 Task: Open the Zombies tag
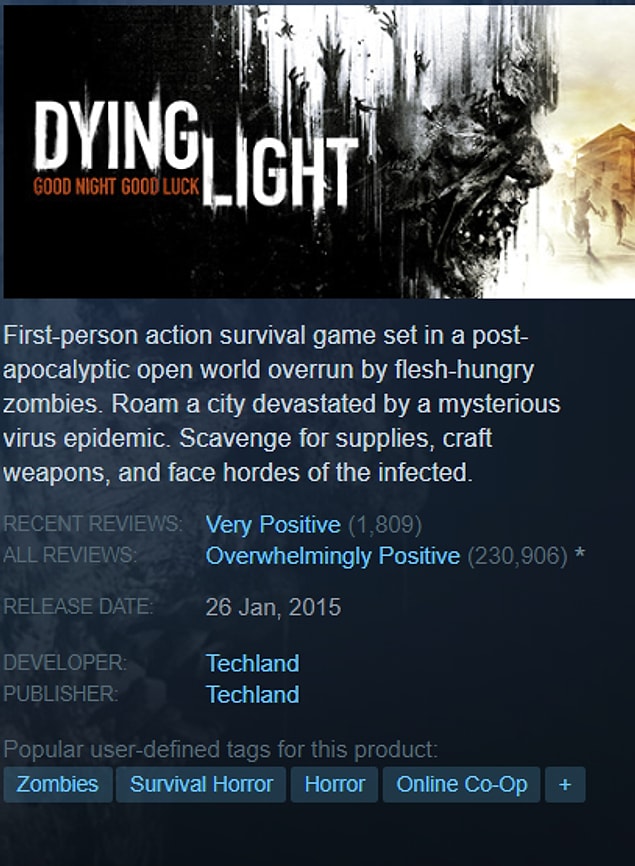click(x=57, y=784)
